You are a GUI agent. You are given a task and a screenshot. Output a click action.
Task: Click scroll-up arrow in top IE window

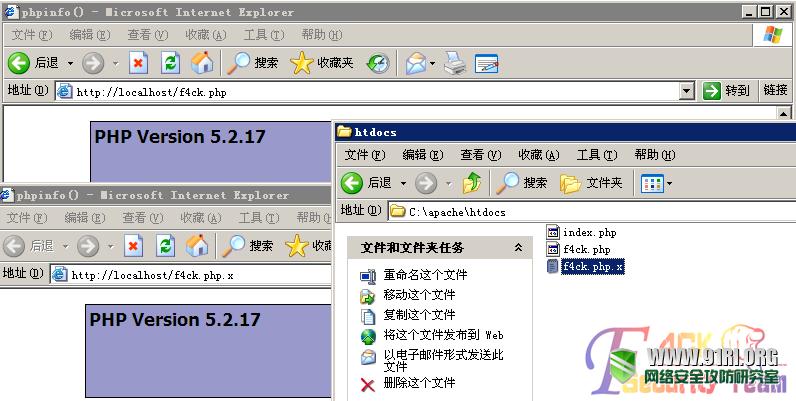point(783,113)
